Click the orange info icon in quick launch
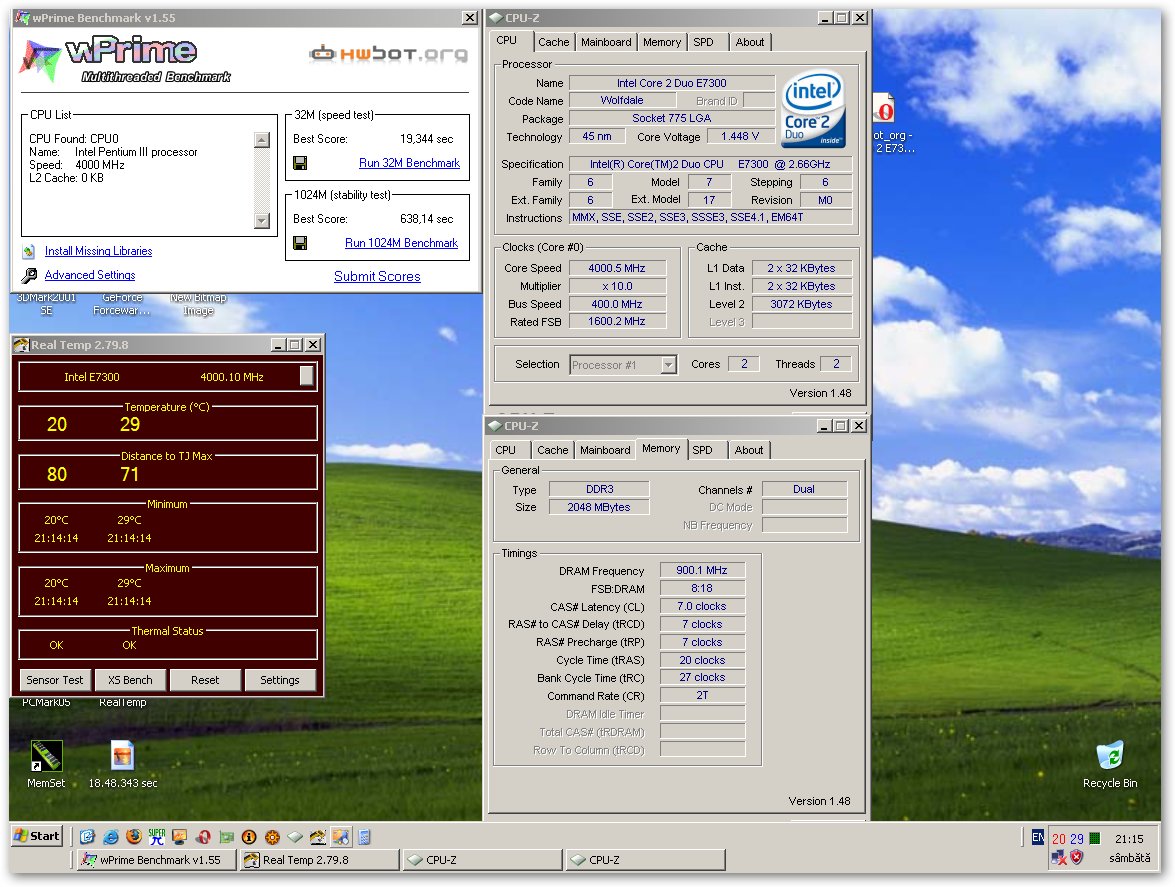 coord(249,837)
